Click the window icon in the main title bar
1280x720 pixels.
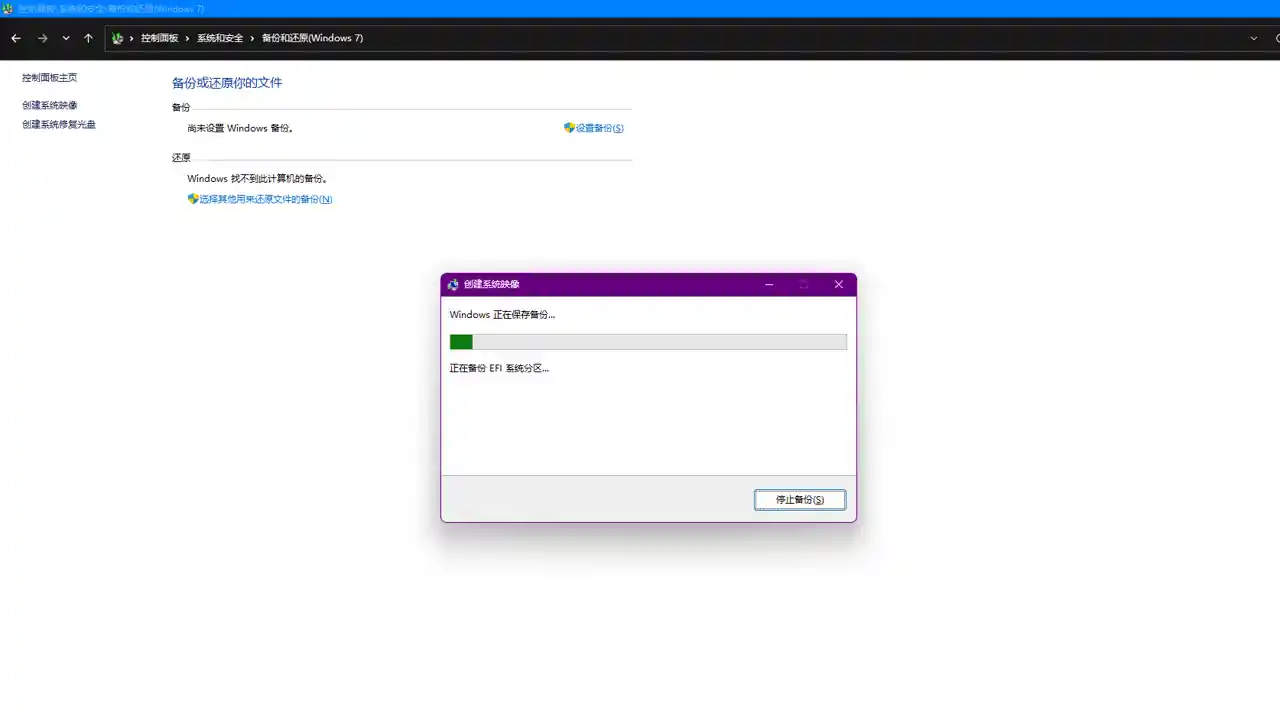coord(8,8)
